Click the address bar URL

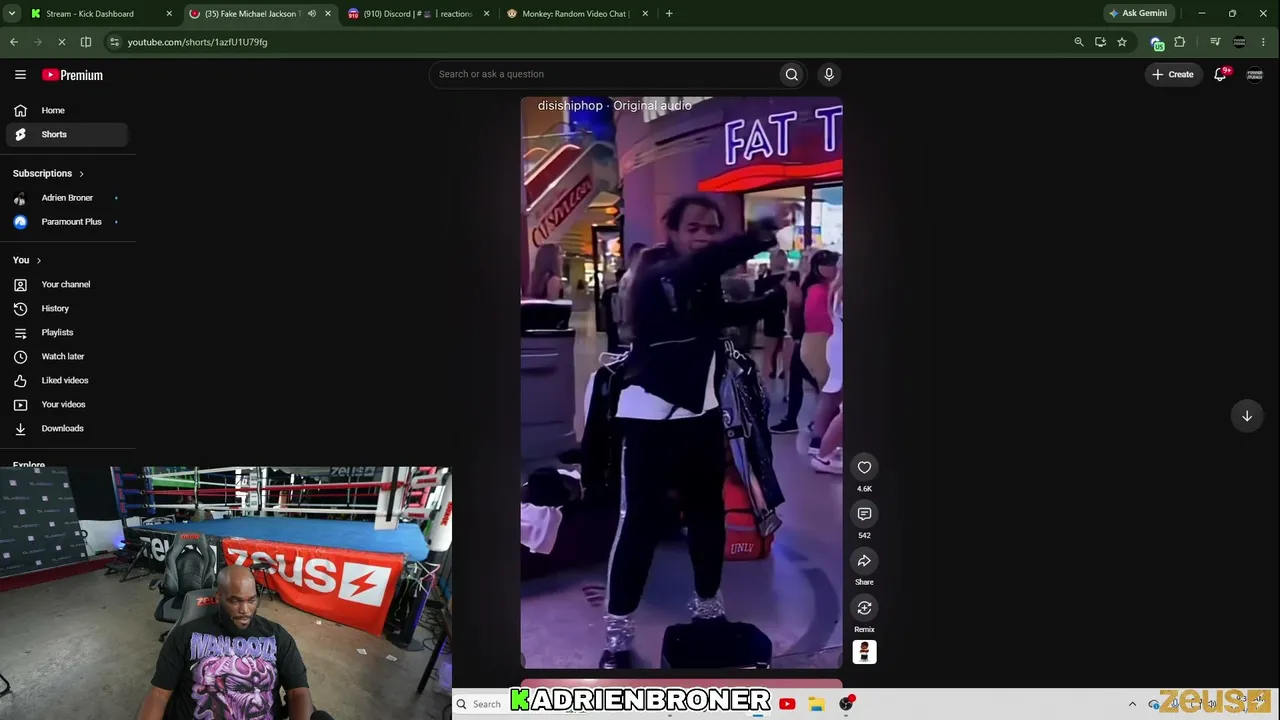tap(197, 42)
